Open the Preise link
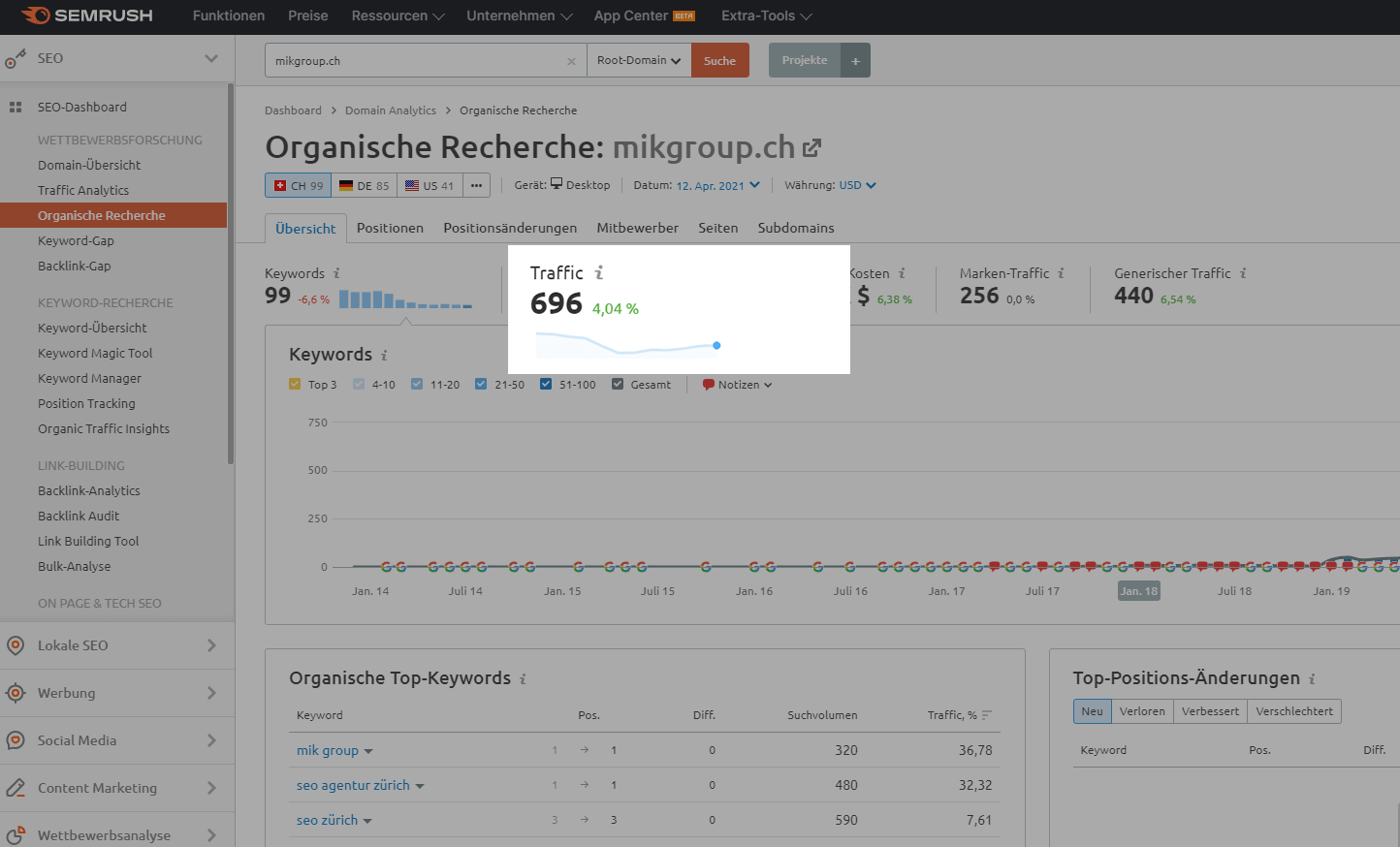The height and width of the screenshot is (847, 1400). pos(308,16)
